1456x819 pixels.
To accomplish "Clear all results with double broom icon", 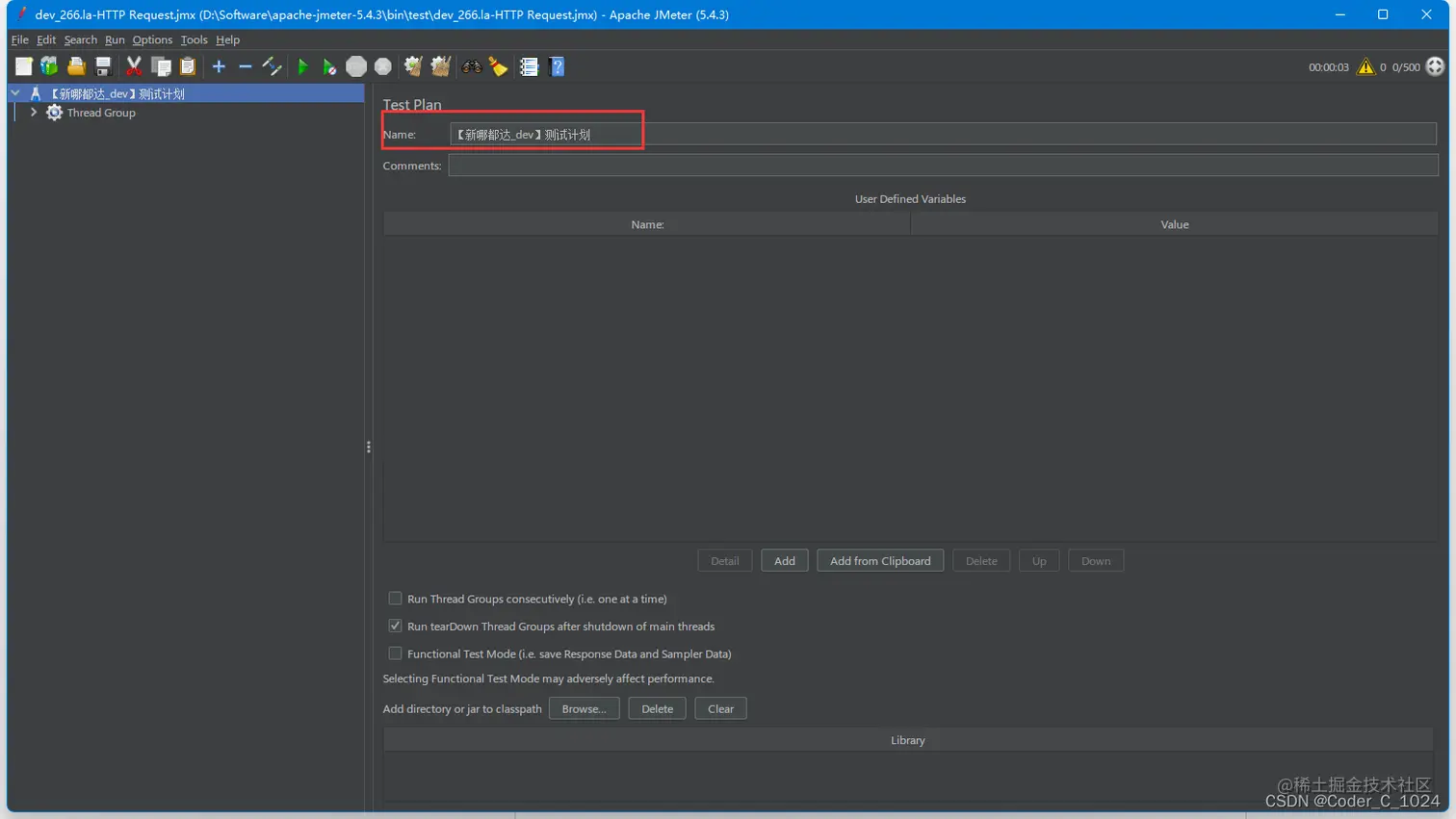I will coord(440,66).
